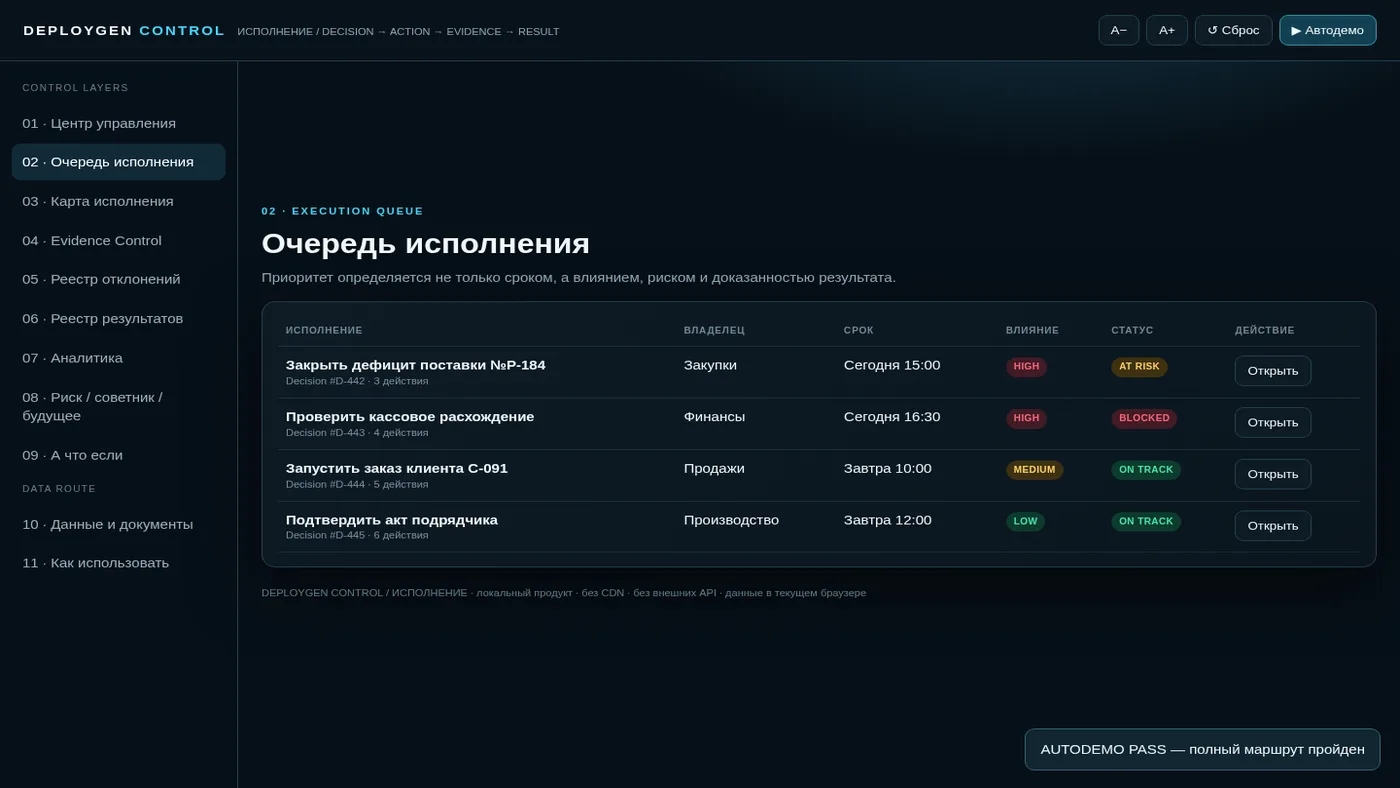Click the BLOCKED status badge

pyautogui.click(x=1144, y=418)
